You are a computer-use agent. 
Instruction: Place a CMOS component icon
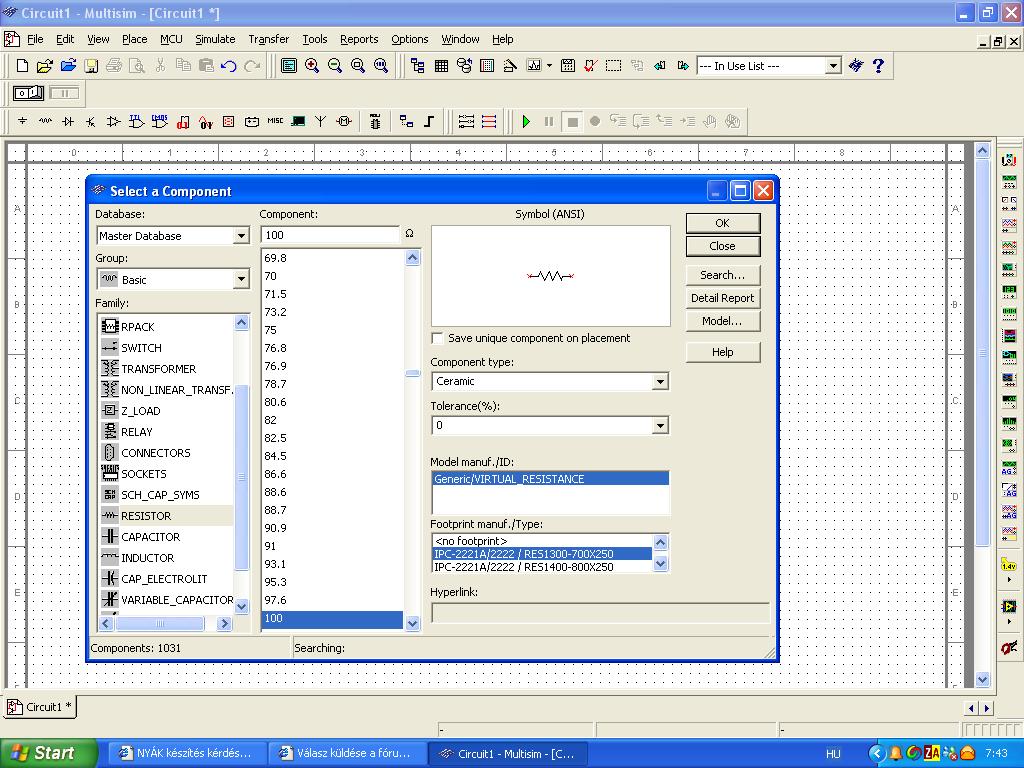[159, 121]
